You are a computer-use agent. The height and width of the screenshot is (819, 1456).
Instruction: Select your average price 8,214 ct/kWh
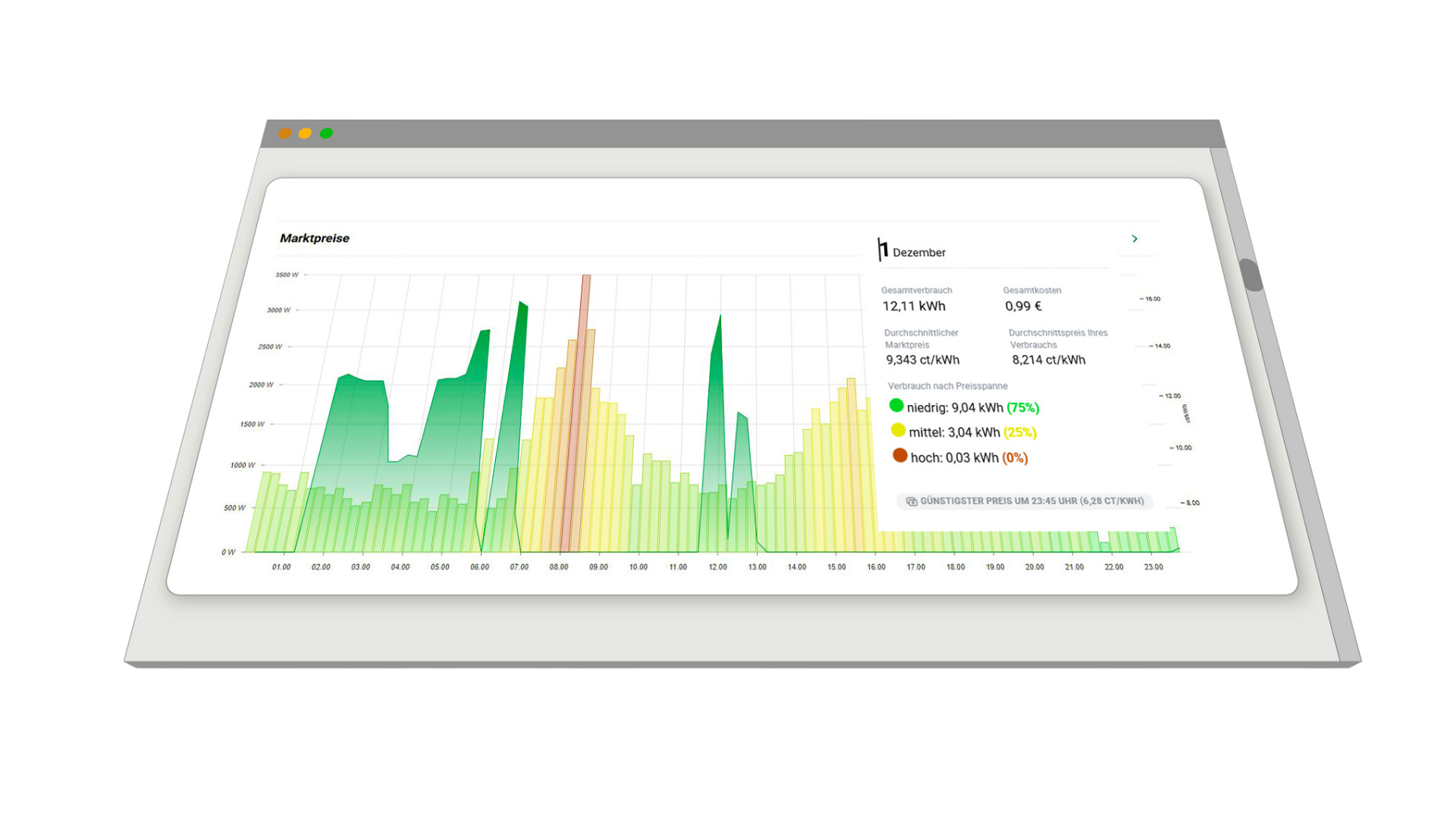1049,360
